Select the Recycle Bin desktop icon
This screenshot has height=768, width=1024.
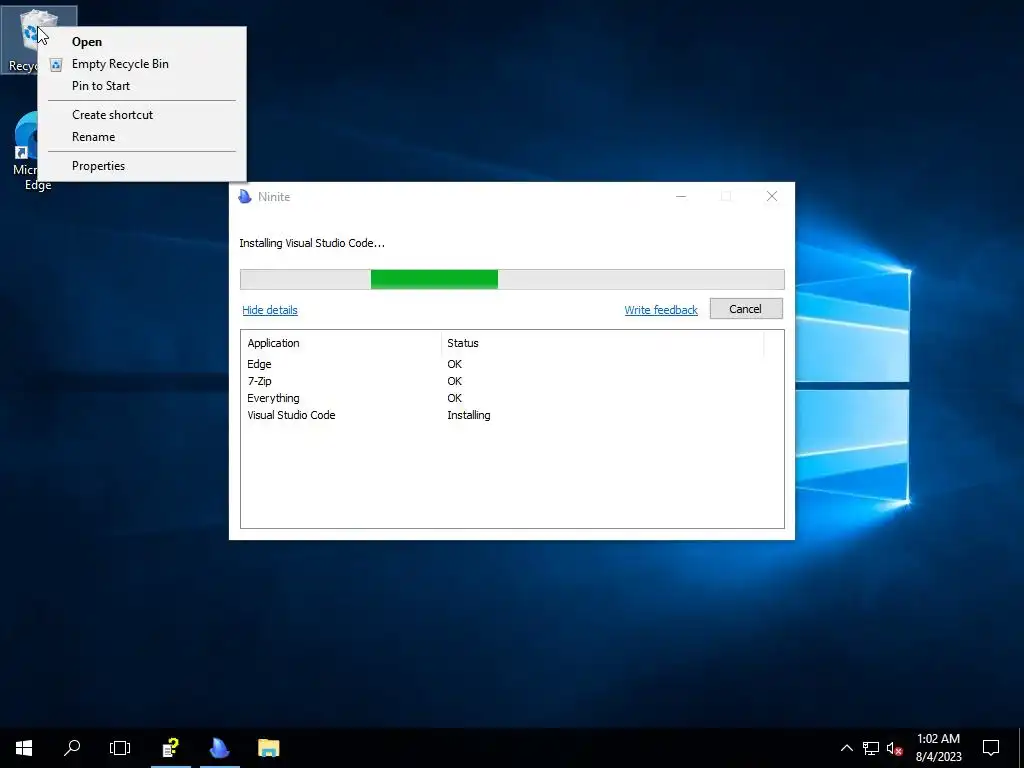click(20, 40)
